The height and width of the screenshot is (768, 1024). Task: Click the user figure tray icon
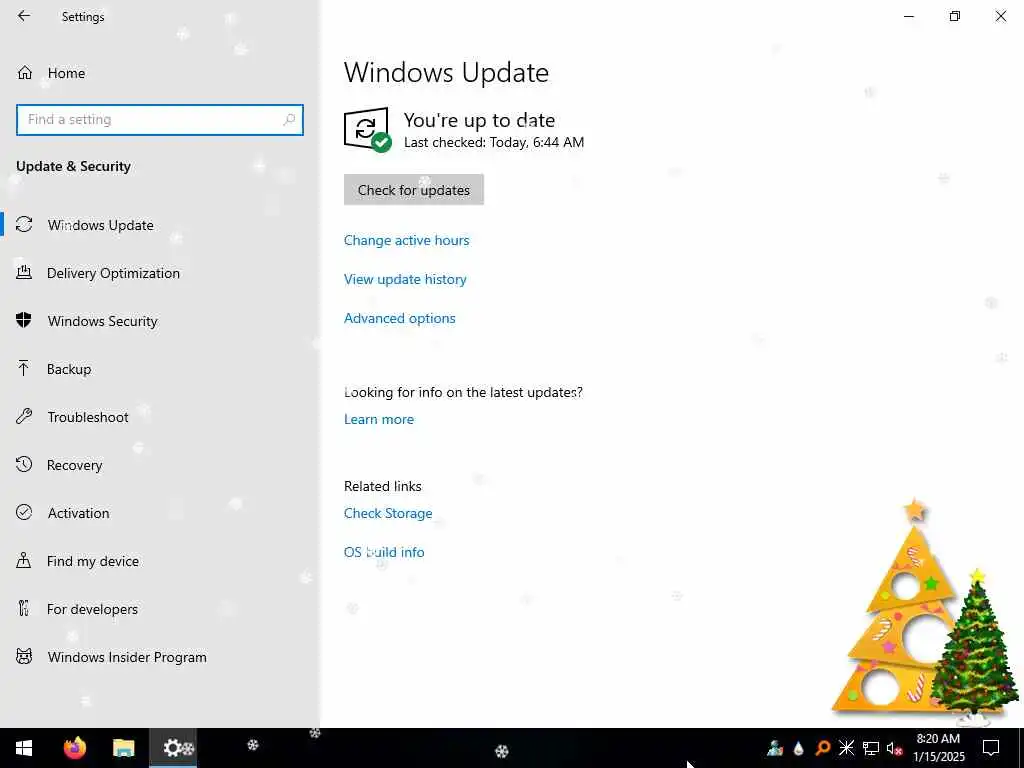click(775, 748)
